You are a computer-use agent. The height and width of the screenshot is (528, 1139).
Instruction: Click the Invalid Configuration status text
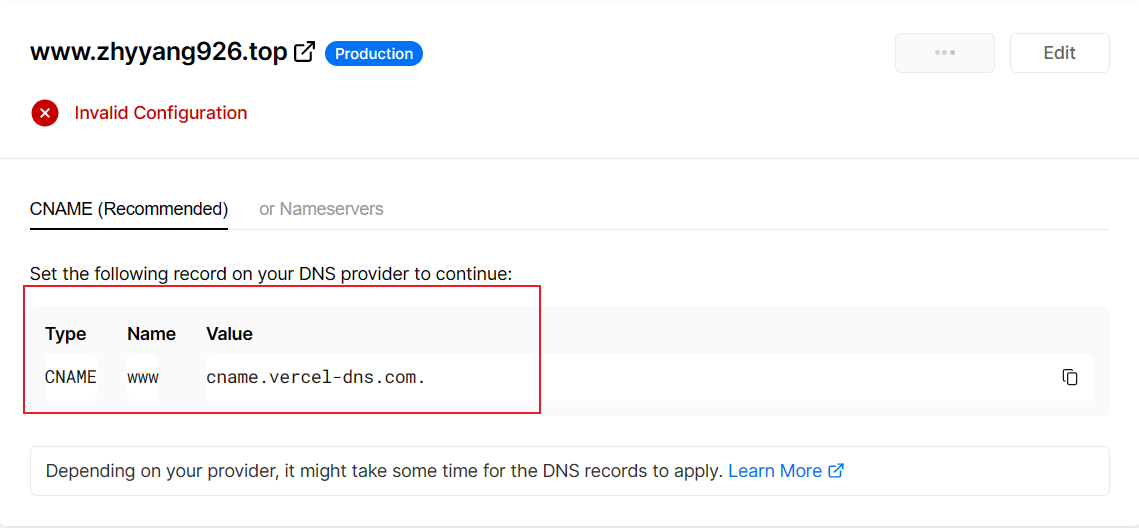(x=161, y=113)
